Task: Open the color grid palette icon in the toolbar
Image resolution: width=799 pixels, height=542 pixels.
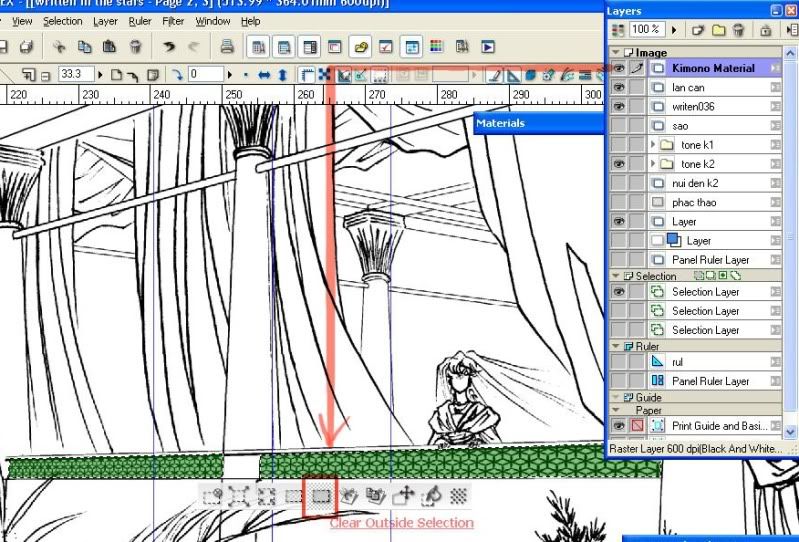Action: [436, 47]
